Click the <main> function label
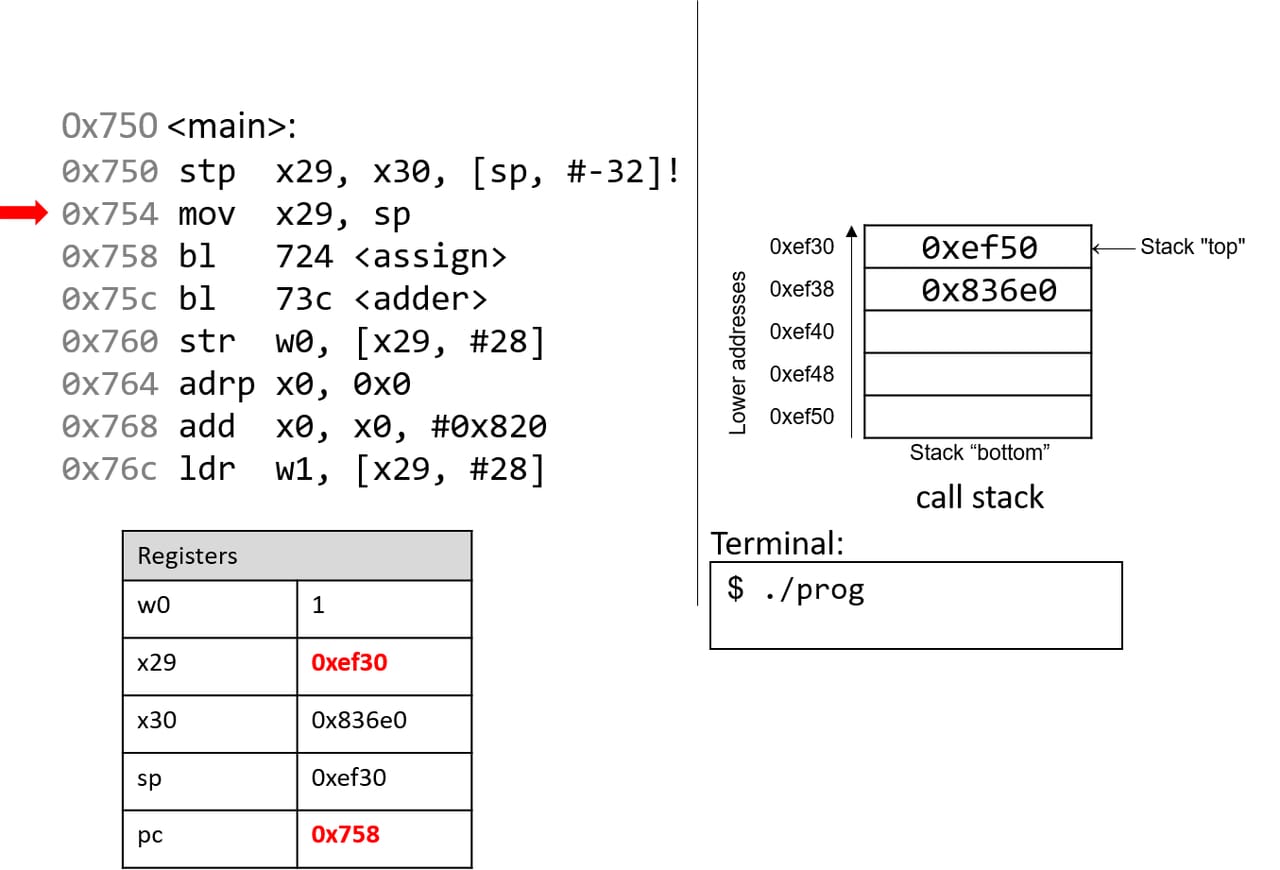1280x870 pixels. click(x=232, y=127)
